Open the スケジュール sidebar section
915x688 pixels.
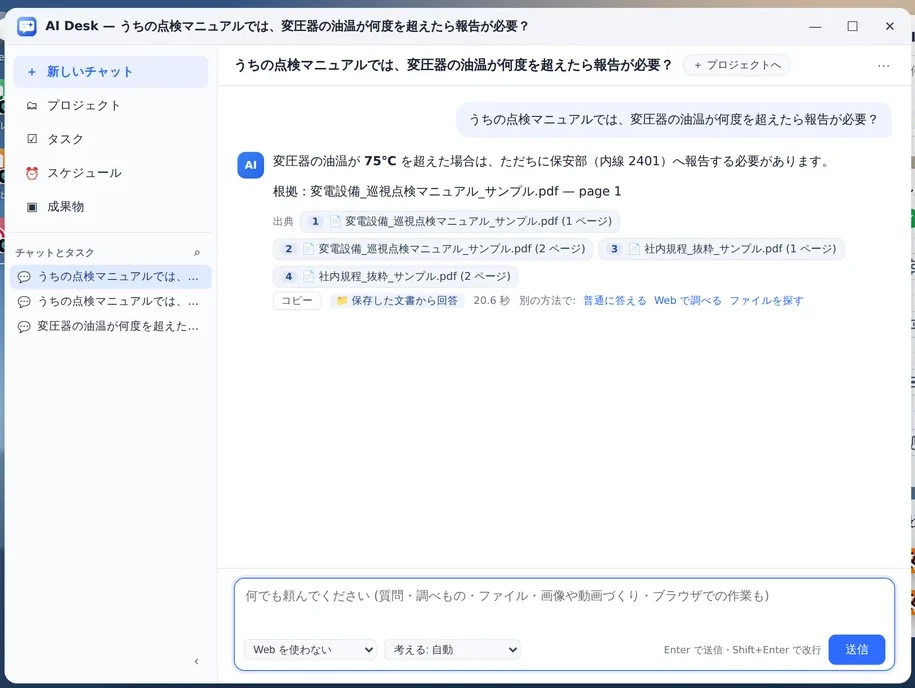tap(110, 173)
